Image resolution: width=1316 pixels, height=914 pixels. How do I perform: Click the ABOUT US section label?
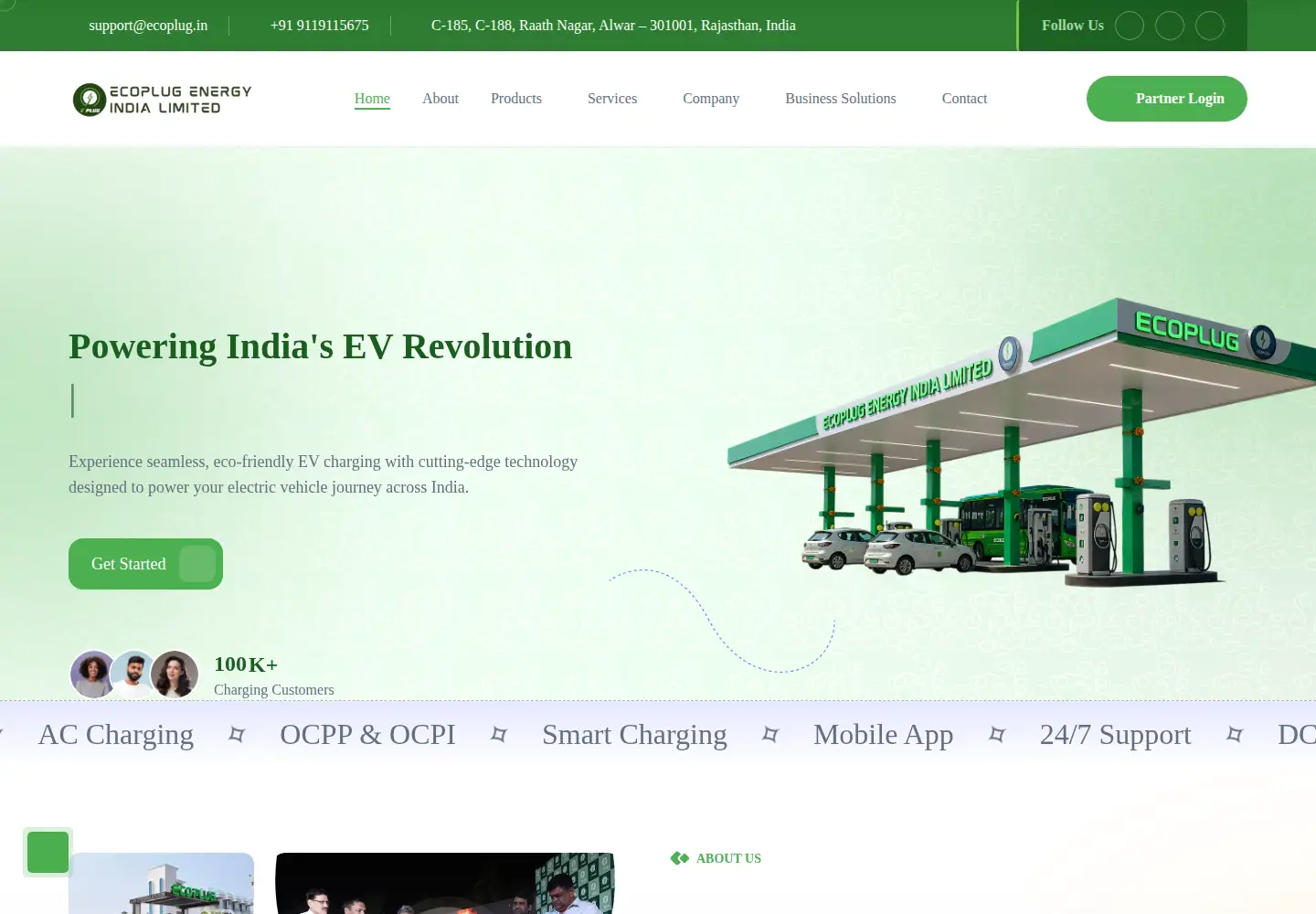[x=728, y=858]
